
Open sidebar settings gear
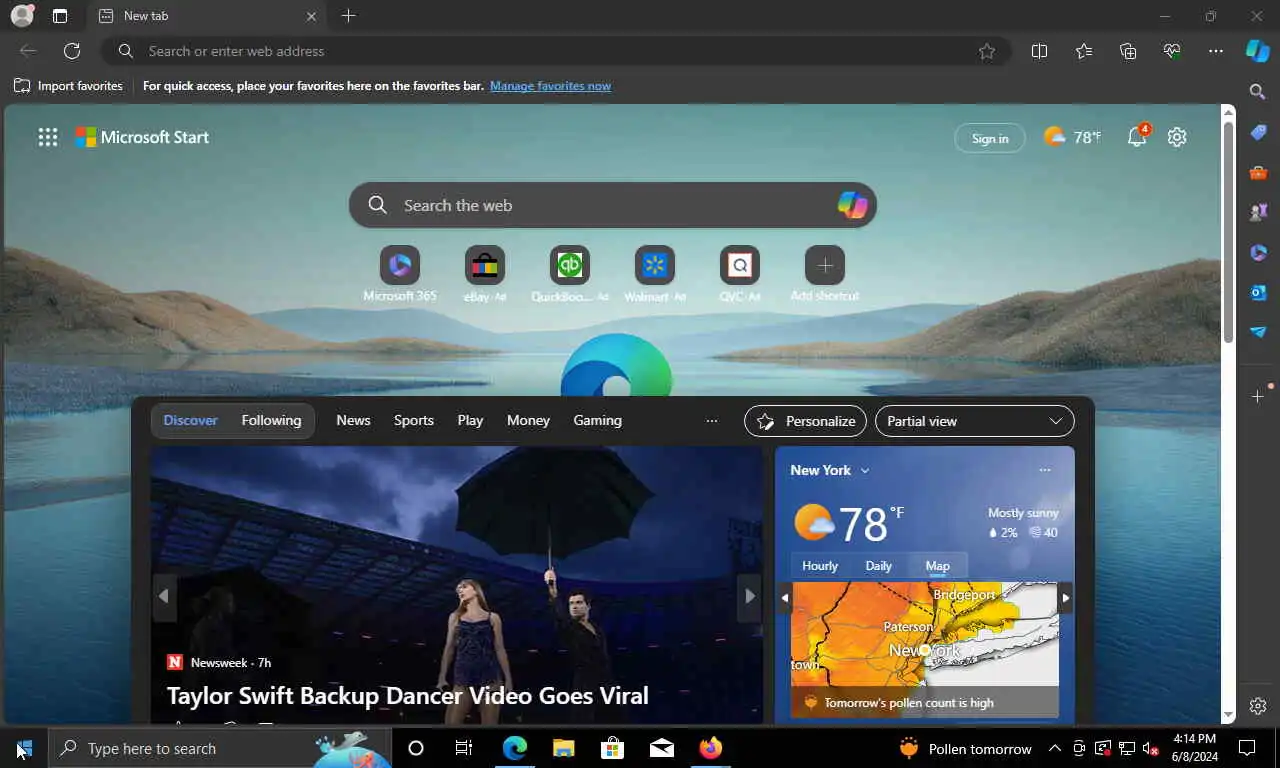1258,706
